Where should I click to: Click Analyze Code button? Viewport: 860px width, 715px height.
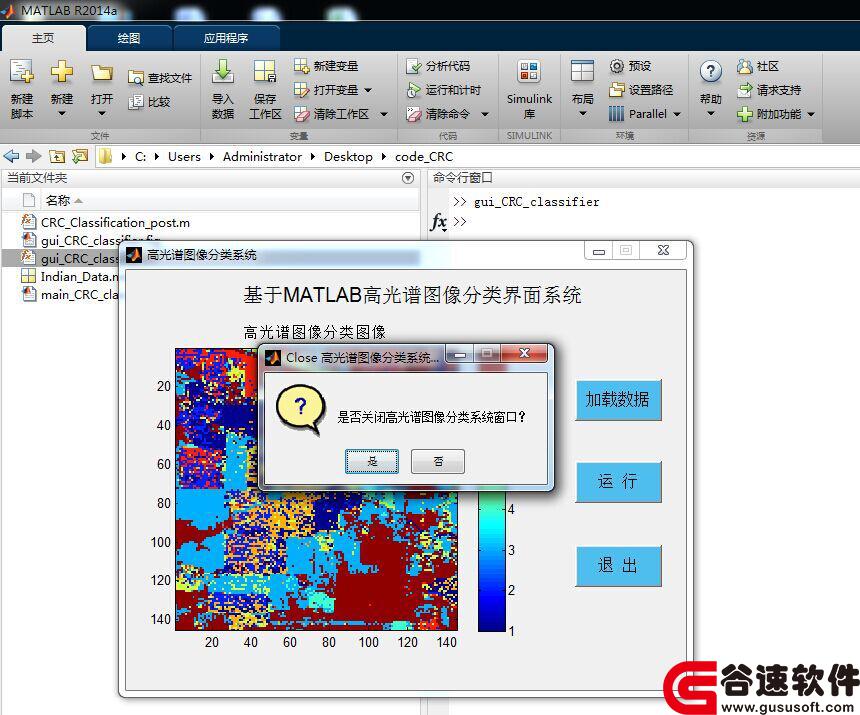(x=438, y=66)
